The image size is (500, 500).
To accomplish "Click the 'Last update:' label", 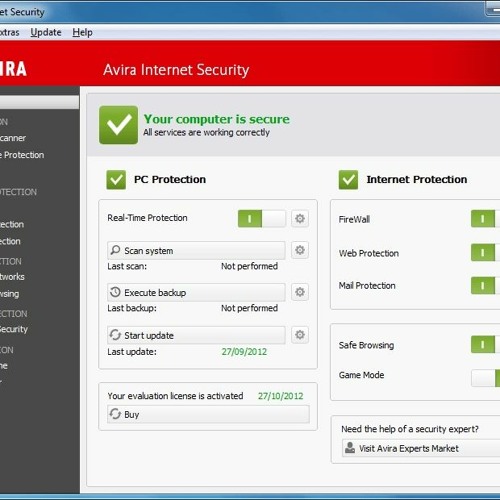I will click(132, 352).
